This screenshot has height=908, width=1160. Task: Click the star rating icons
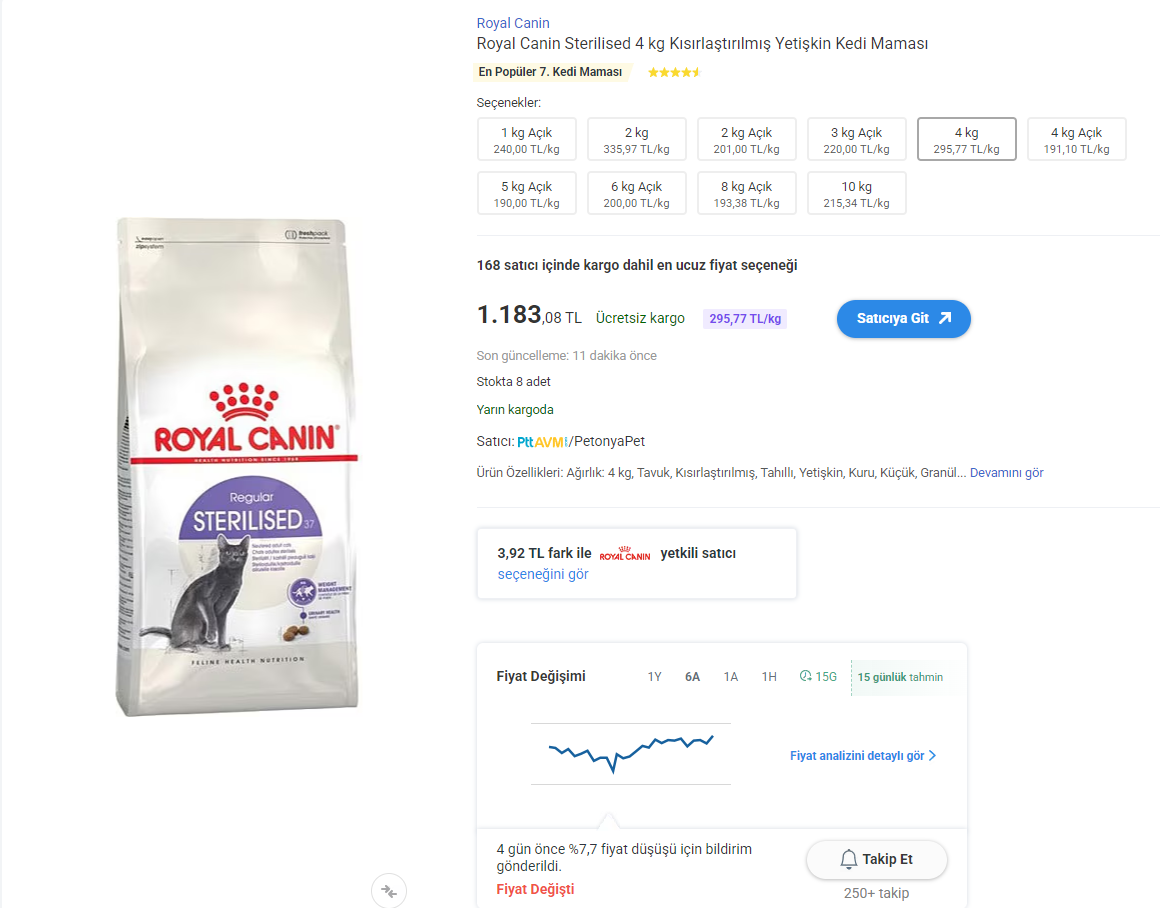point(673,73)
